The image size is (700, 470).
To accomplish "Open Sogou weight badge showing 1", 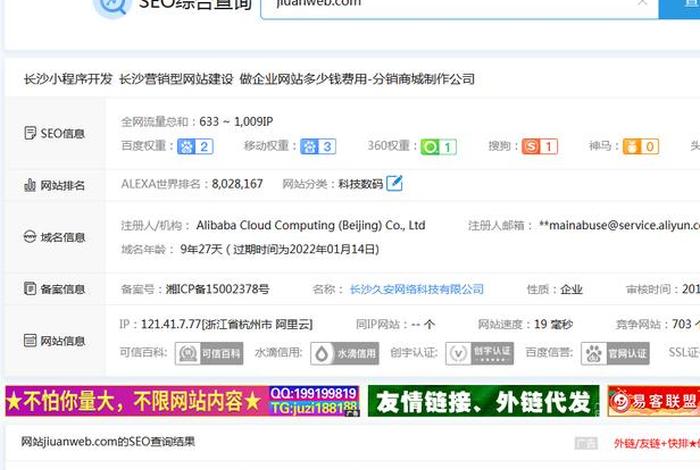I will coord(540,146).
